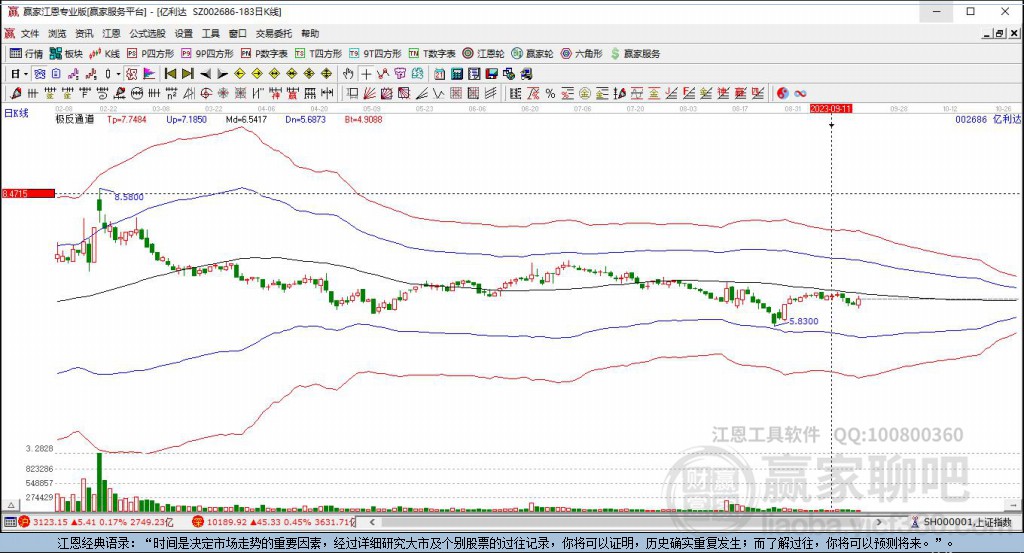1024x553 pixels.
Task: Expand the 0 offset dropdown arrow
Action: (118, 74)
